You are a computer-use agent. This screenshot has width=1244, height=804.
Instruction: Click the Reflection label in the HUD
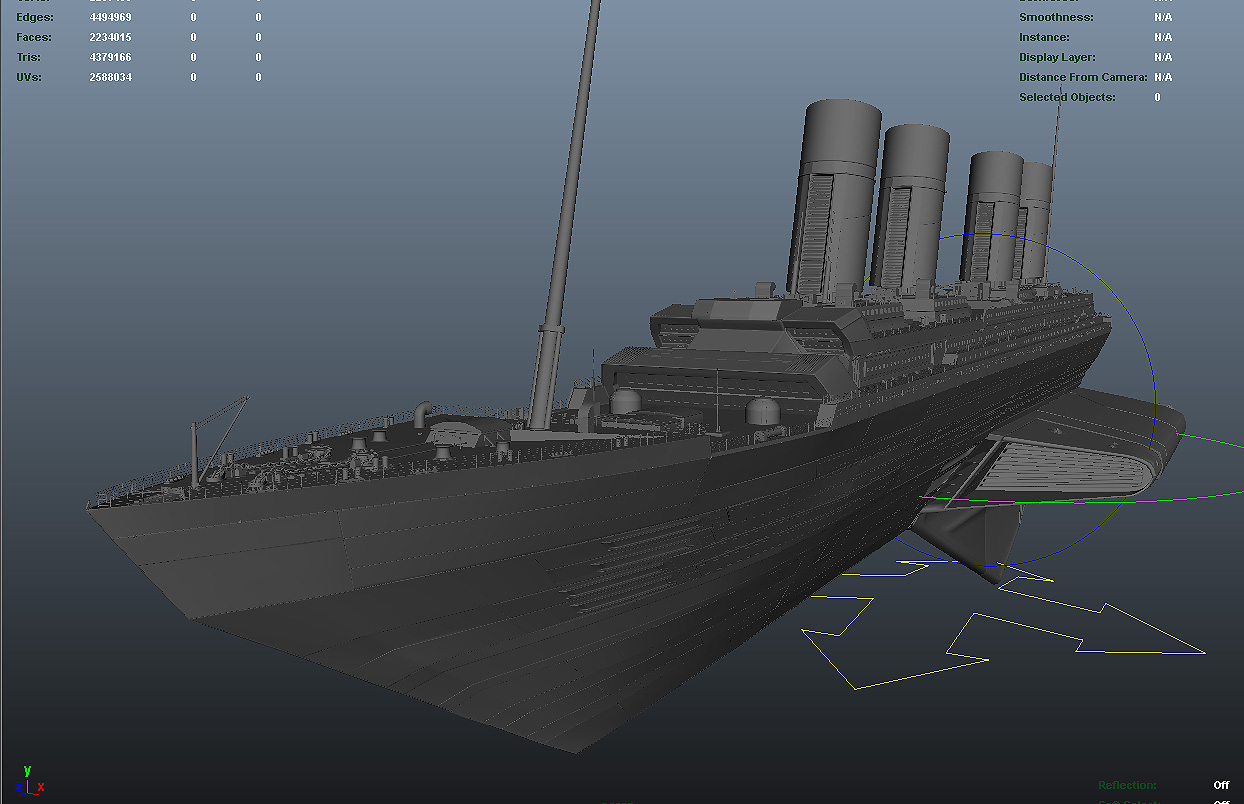(x=1127, y=785)
